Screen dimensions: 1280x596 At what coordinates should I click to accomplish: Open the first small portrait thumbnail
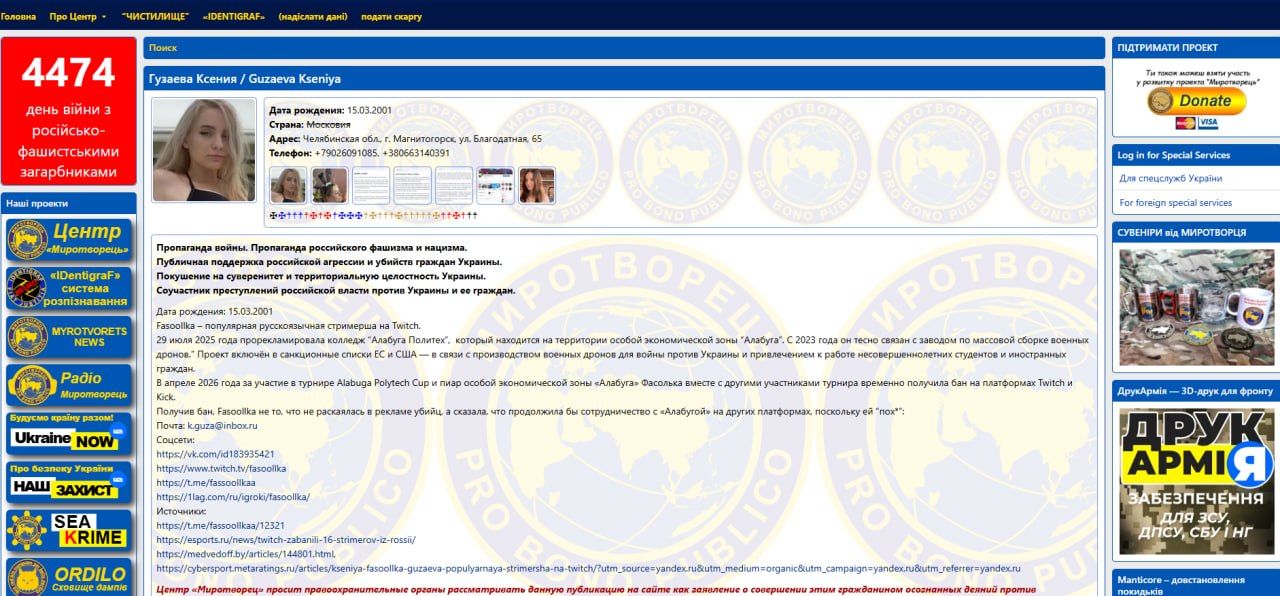(289, 186)
